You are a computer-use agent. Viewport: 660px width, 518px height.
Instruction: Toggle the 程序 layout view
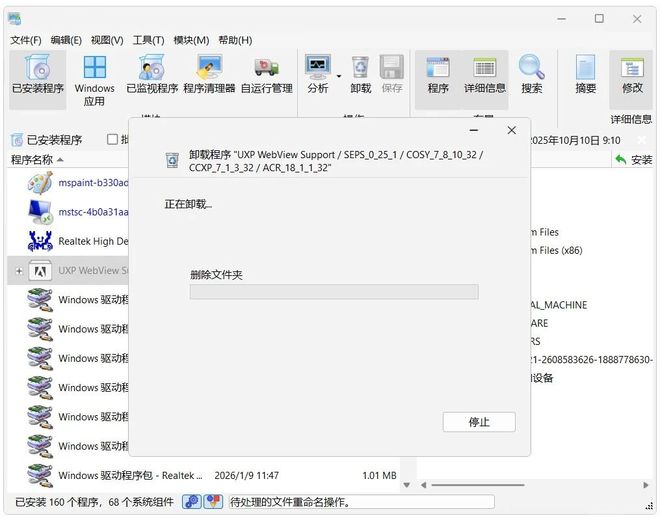(438, 79)
